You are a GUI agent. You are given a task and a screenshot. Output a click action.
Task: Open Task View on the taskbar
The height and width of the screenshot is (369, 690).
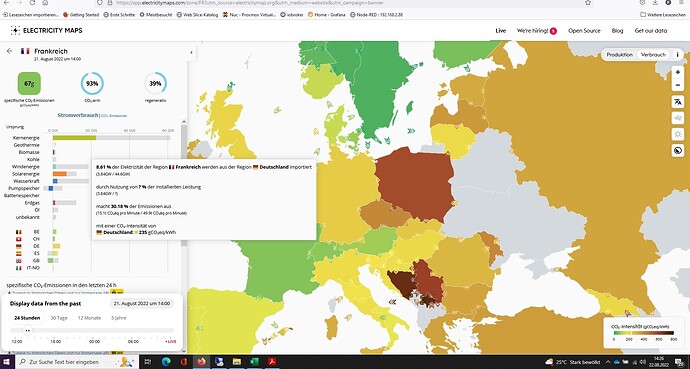coord(148,362)
